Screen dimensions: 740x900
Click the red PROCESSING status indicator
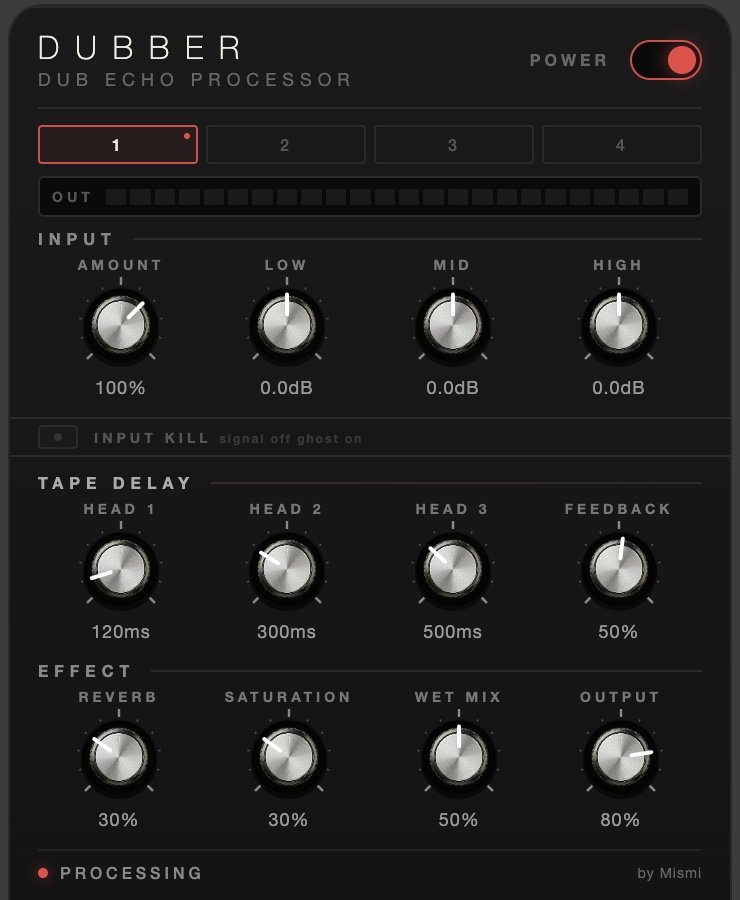[43, 873]
